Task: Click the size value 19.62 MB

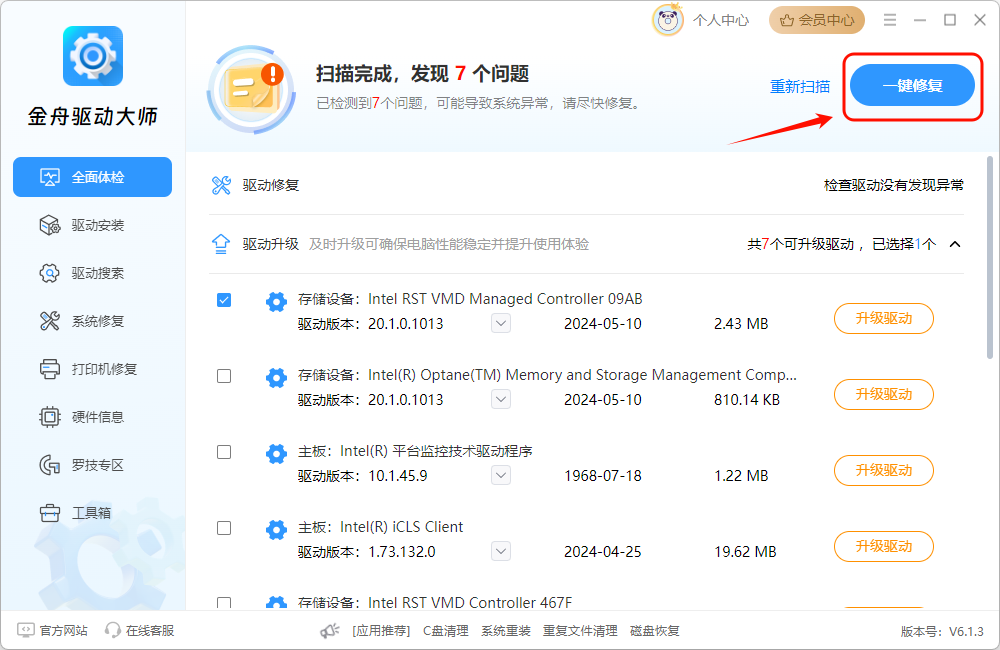Action: coord(745,552)
